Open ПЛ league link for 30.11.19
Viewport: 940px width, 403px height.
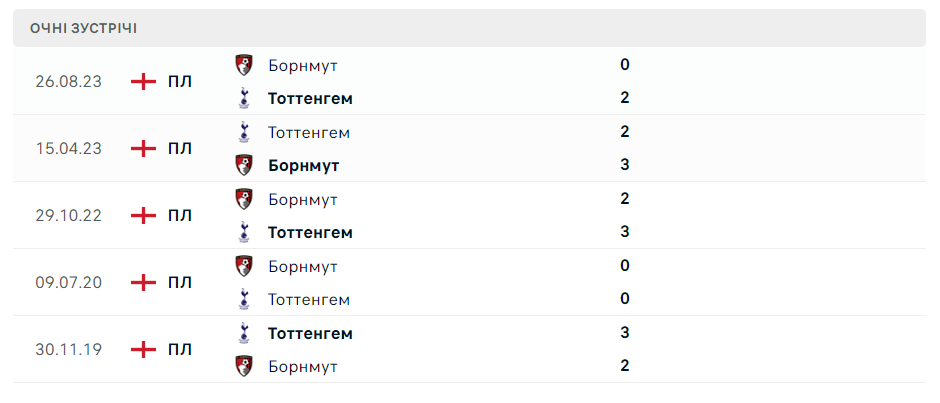(180, 349)
